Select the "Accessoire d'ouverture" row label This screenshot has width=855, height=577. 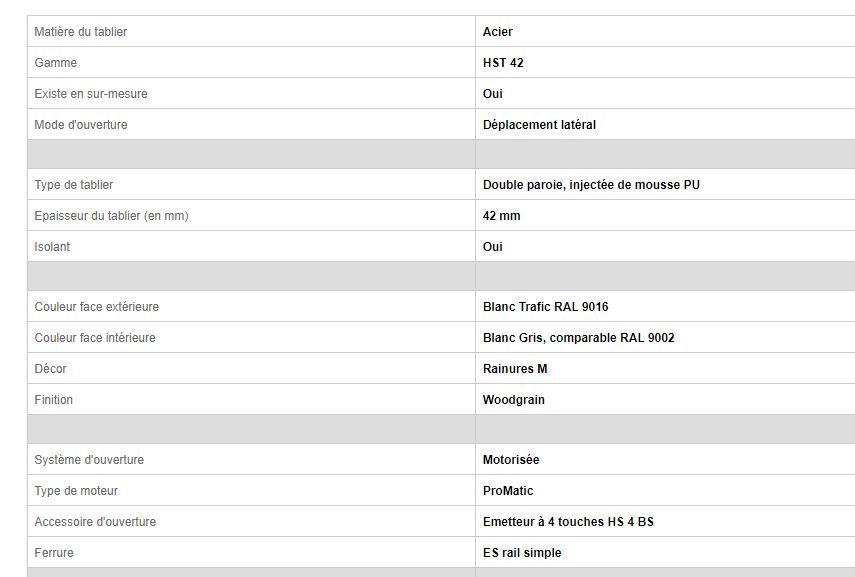point(95,522)
